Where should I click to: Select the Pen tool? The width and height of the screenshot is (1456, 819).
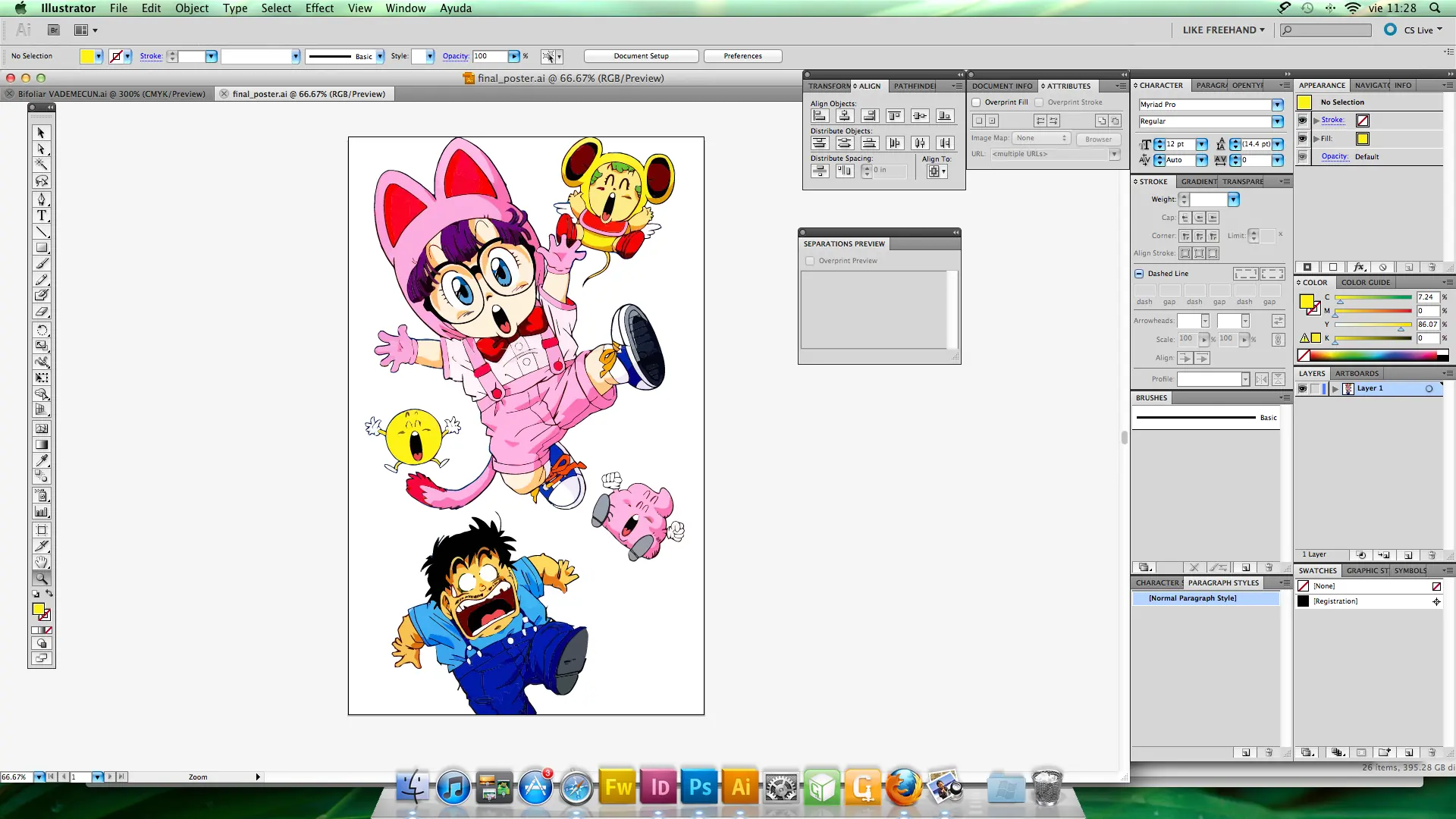pyautogui.click(x=42, y=199)
